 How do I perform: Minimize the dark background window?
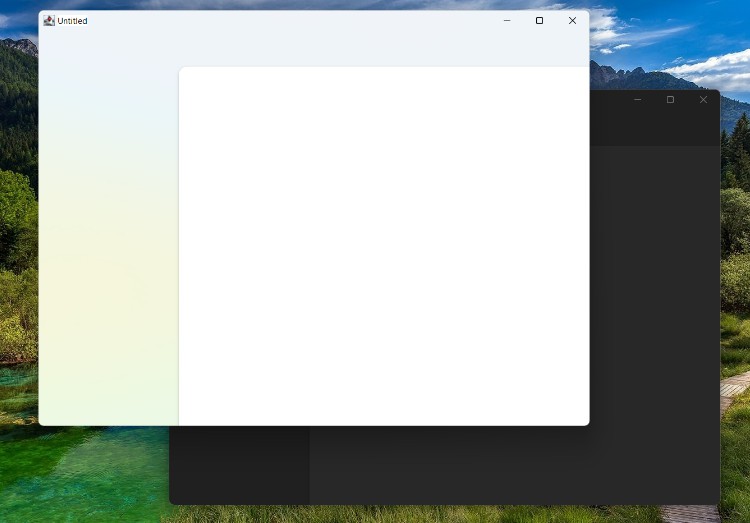point(638,100)
